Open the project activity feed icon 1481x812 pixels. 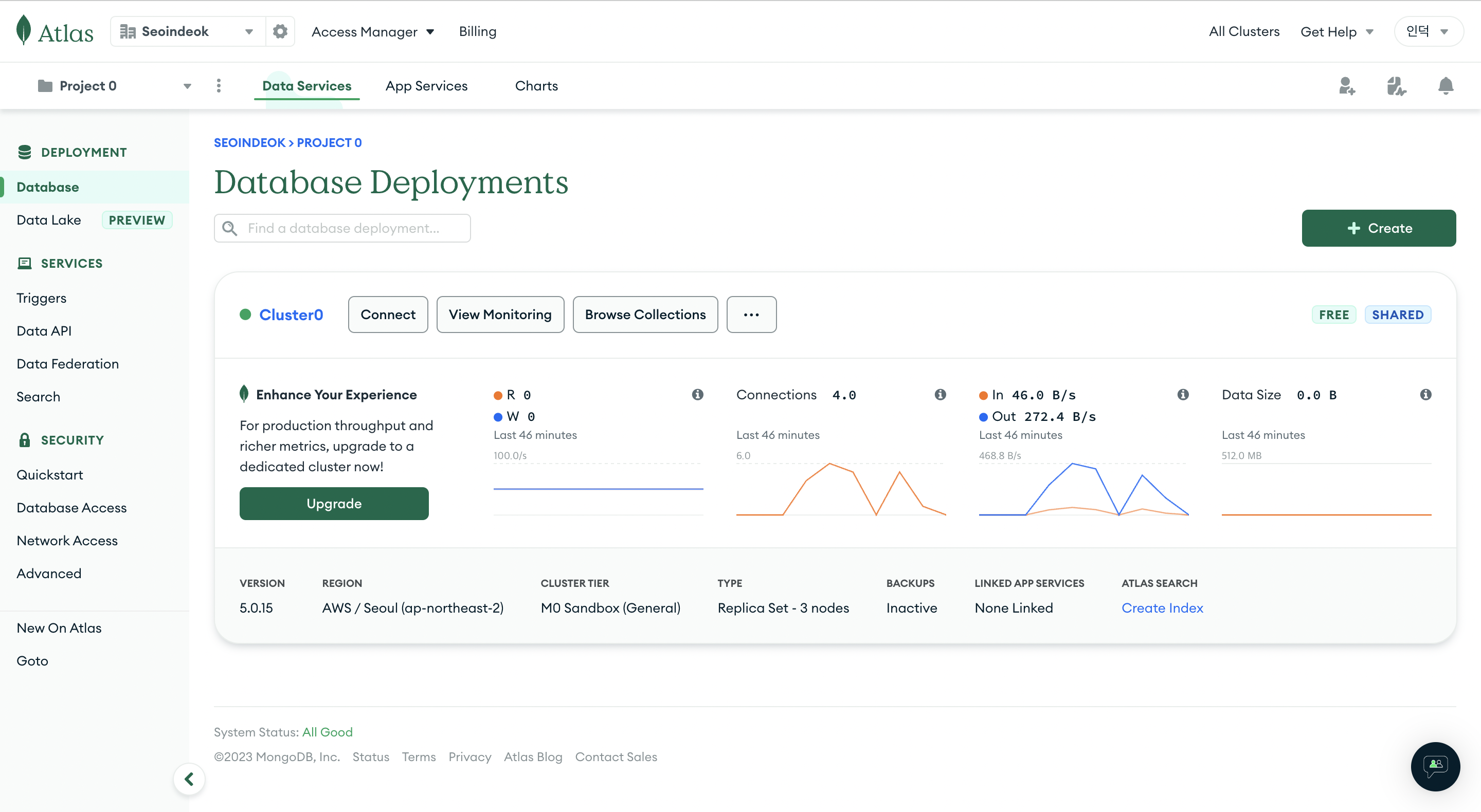[1397, 86]
